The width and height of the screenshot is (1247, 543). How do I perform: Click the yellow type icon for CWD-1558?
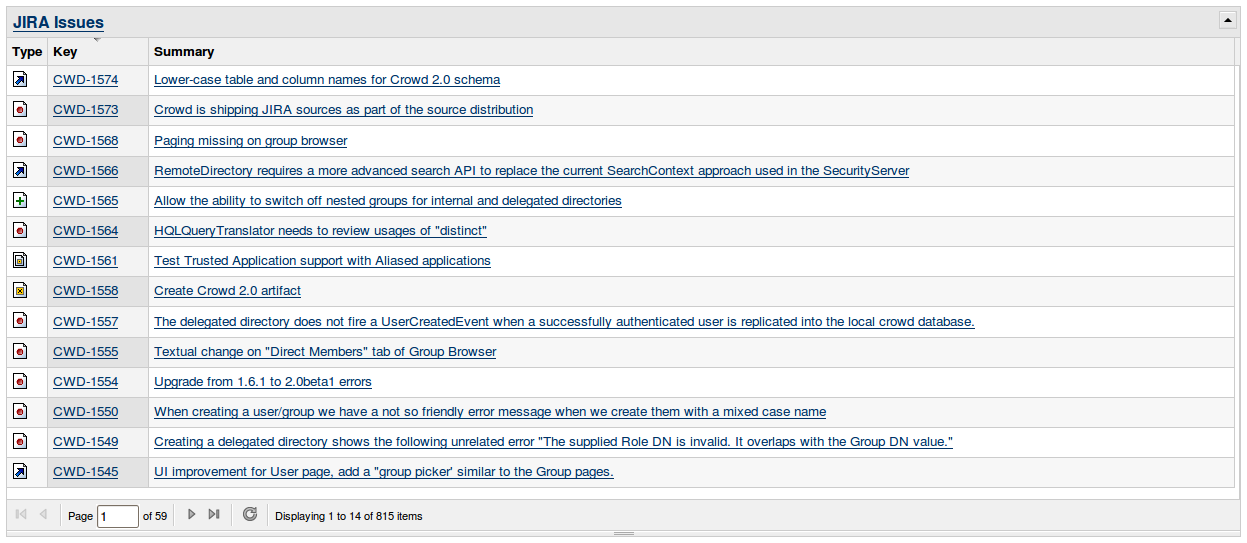point(20,291)
